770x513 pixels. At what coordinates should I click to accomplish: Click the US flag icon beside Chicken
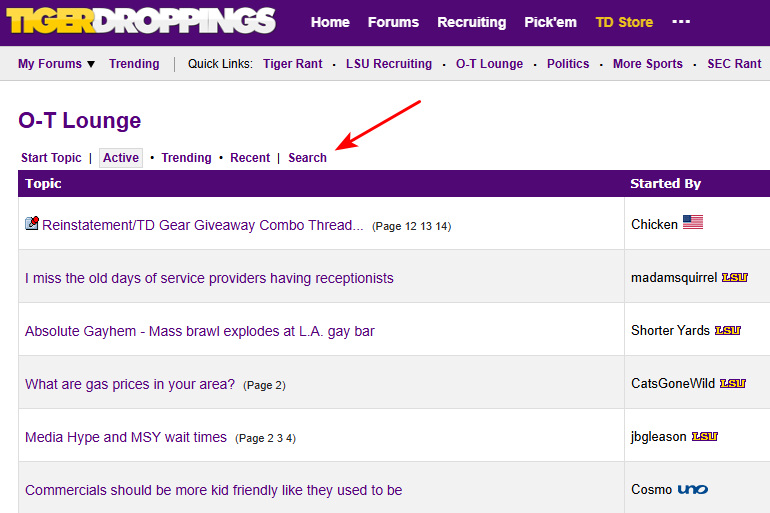tap(692, 222)
